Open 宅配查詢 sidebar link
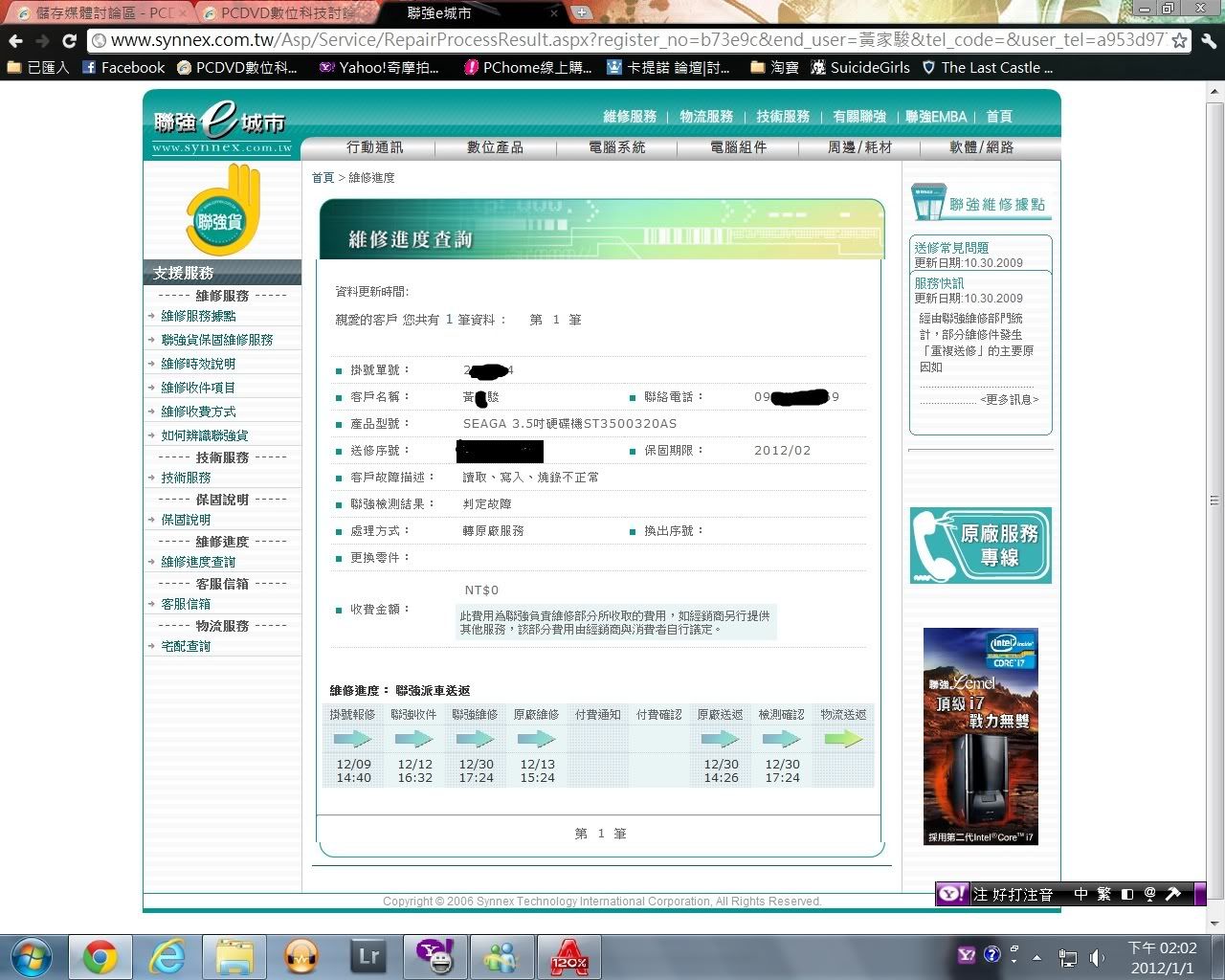The image size is (1225, 980). pos(186,646)
